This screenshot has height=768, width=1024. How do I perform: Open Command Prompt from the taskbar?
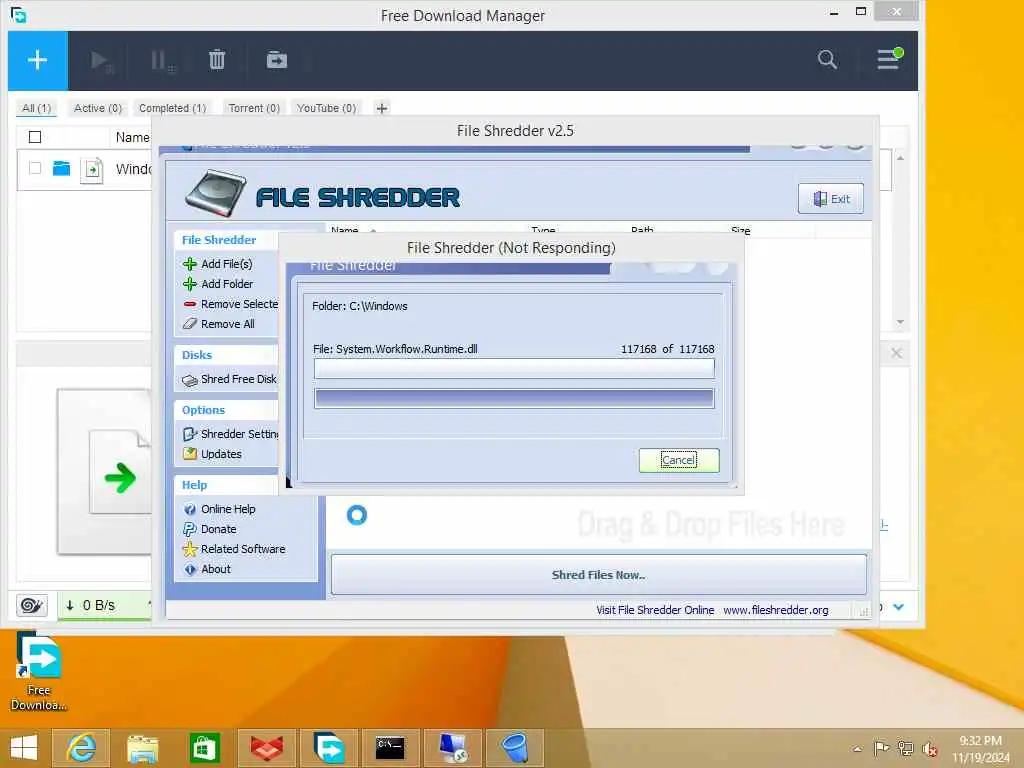(x=391, y=748)
